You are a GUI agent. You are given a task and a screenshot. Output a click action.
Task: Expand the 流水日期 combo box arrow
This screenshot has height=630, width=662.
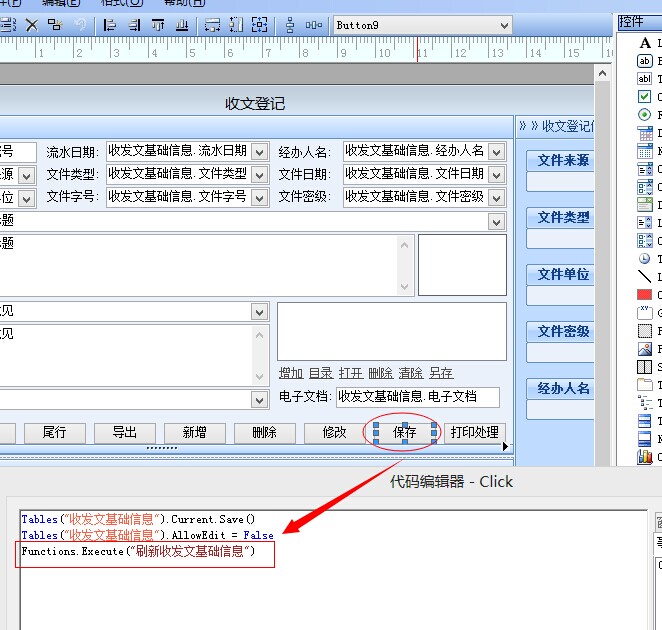click(260, 152)
